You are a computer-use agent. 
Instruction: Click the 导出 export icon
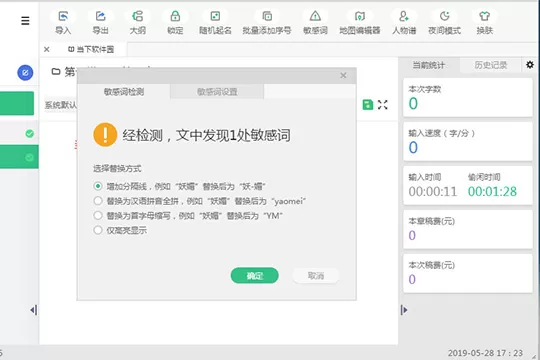(100, 22)
